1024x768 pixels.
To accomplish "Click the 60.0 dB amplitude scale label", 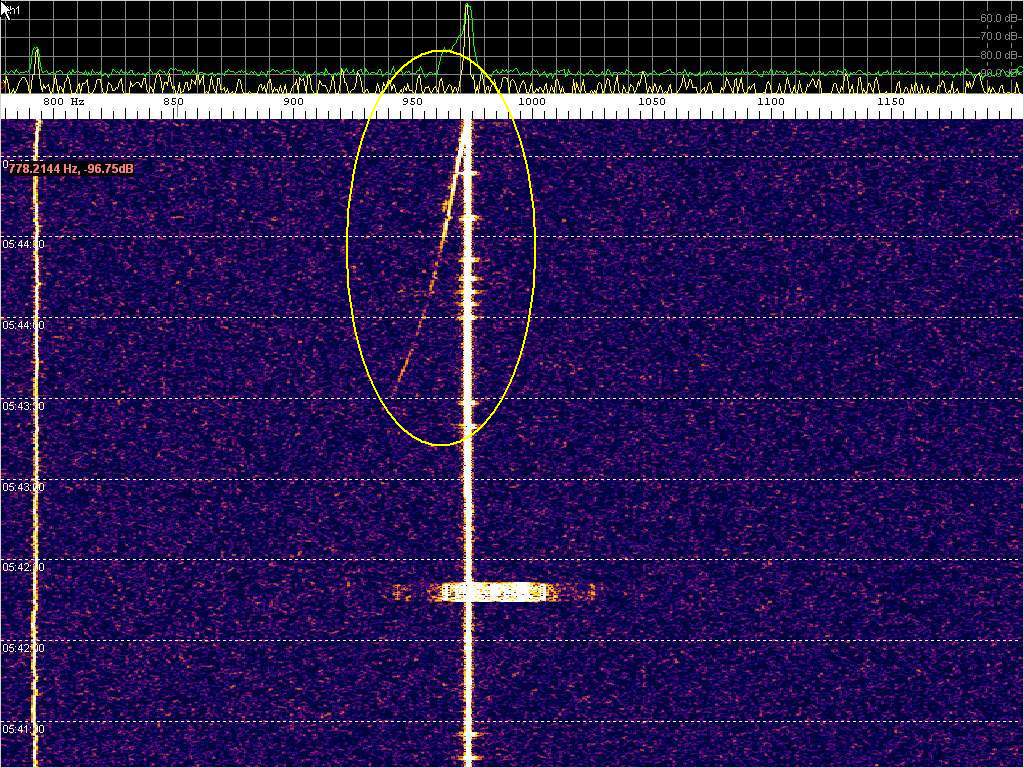I will point(998,18).
